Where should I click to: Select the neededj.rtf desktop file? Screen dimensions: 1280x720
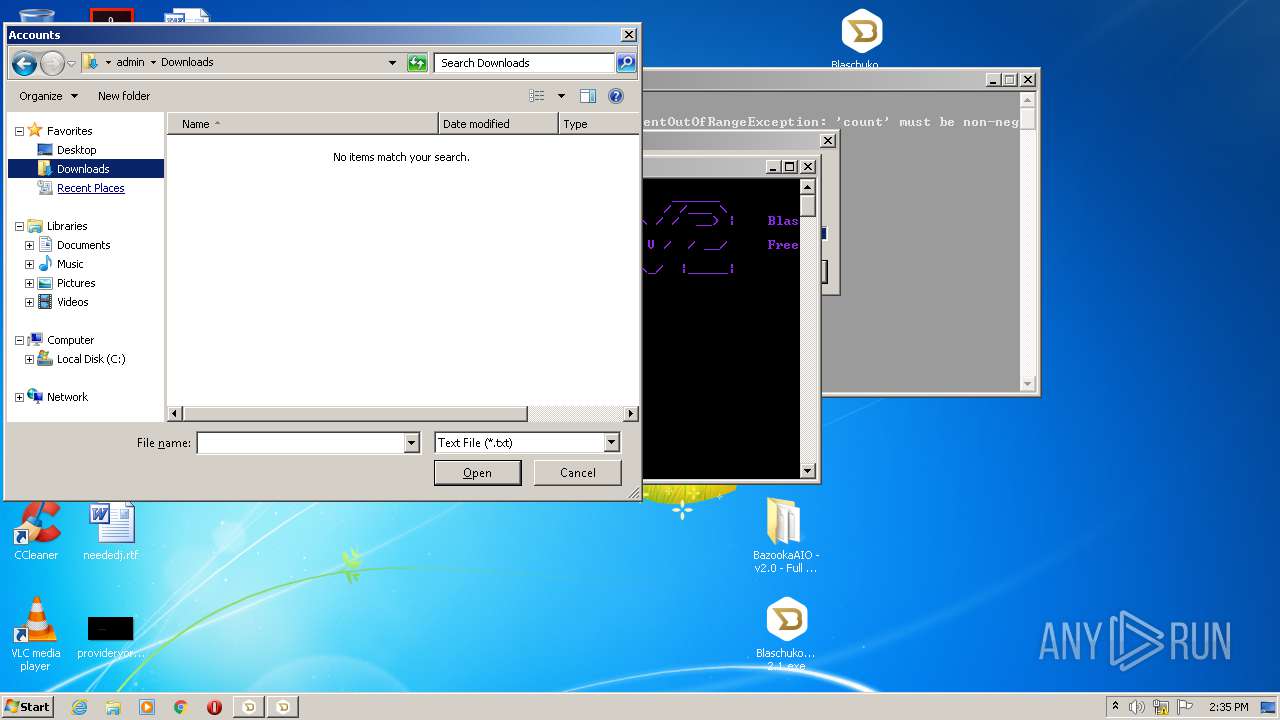[111, 532]
